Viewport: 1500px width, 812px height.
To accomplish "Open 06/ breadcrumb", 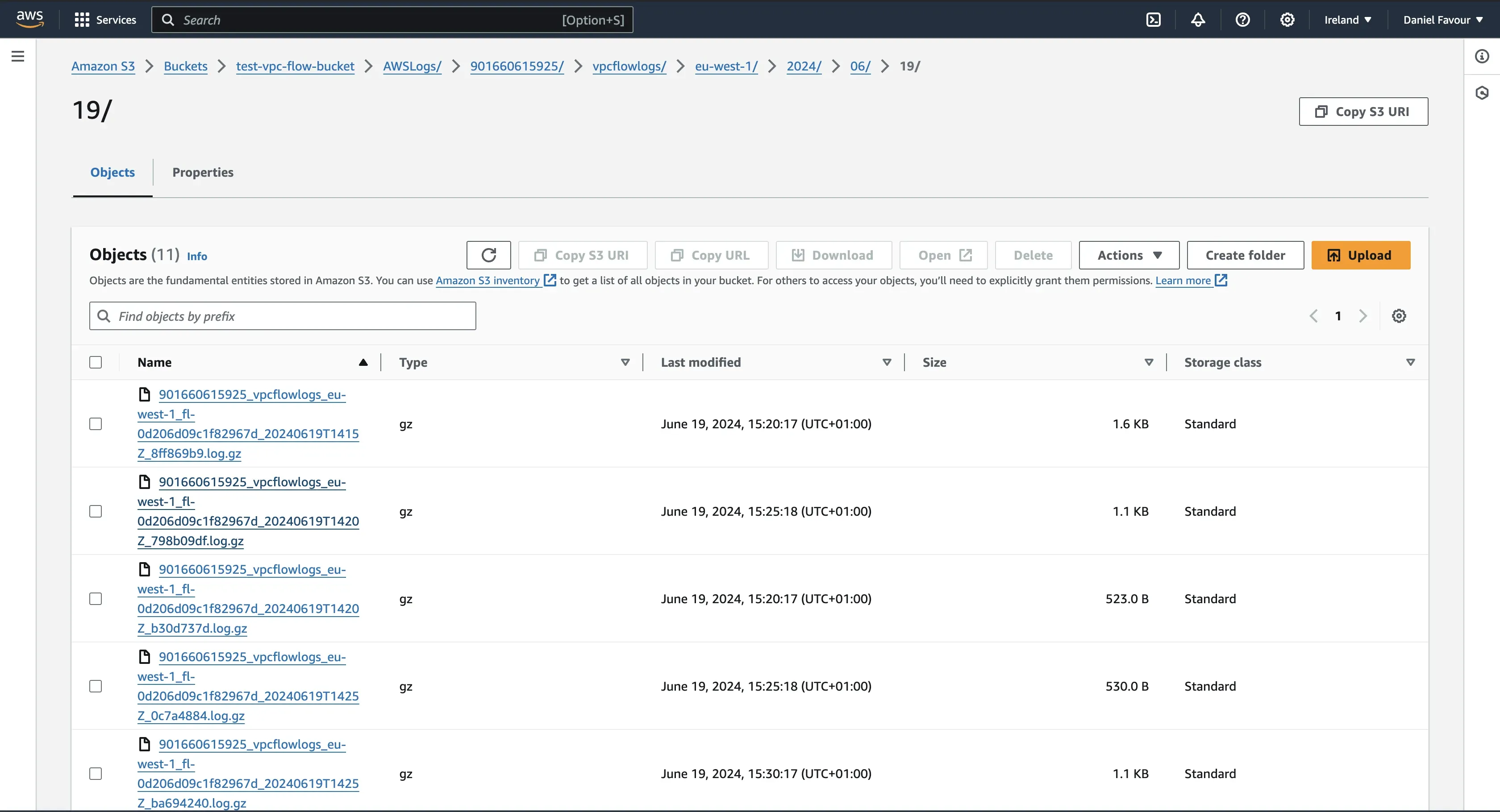I will pos(860,66).
